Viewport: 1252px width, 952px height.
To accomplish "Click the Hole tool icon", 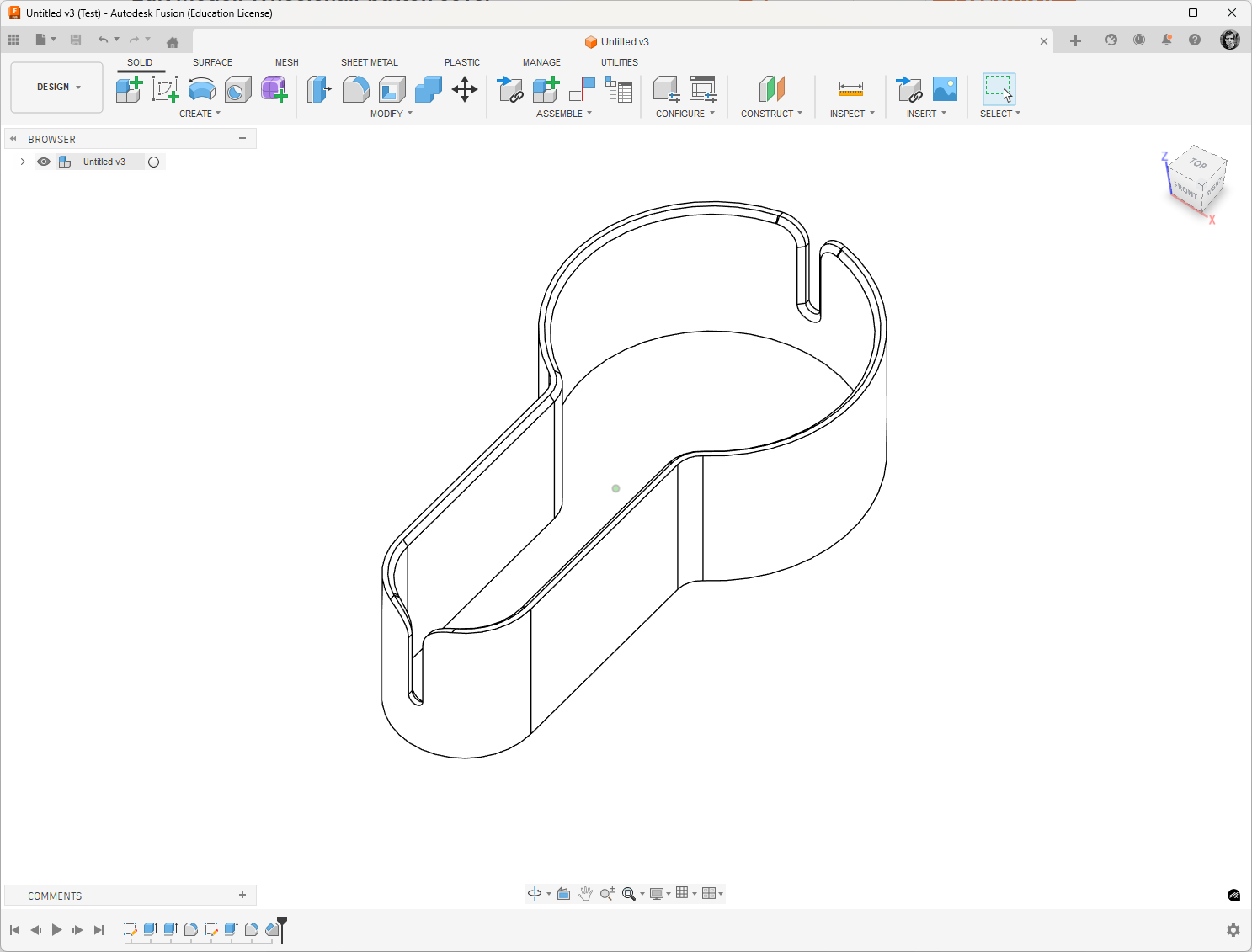I will pos(237,89).
